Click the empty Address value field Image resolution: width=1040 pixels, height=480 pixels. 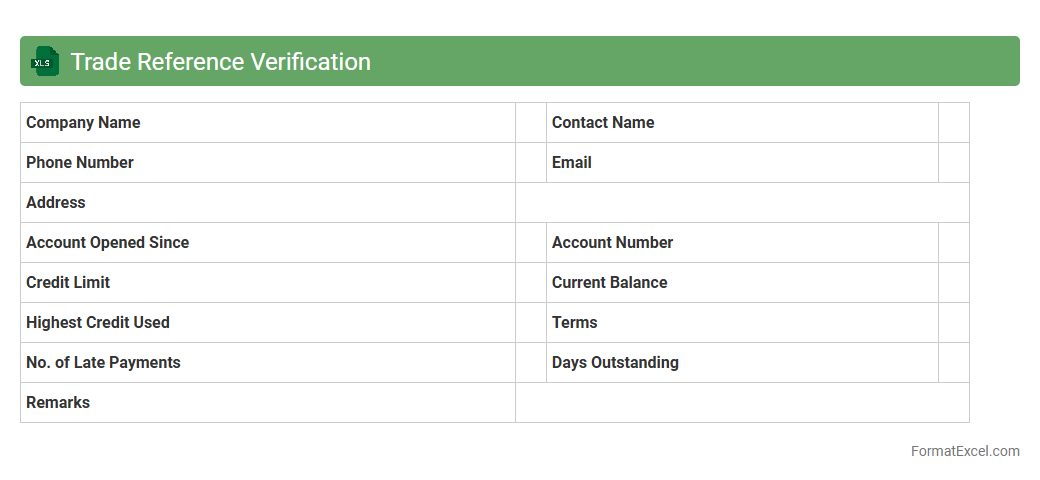pyautogui.click(x=742, y=203)
